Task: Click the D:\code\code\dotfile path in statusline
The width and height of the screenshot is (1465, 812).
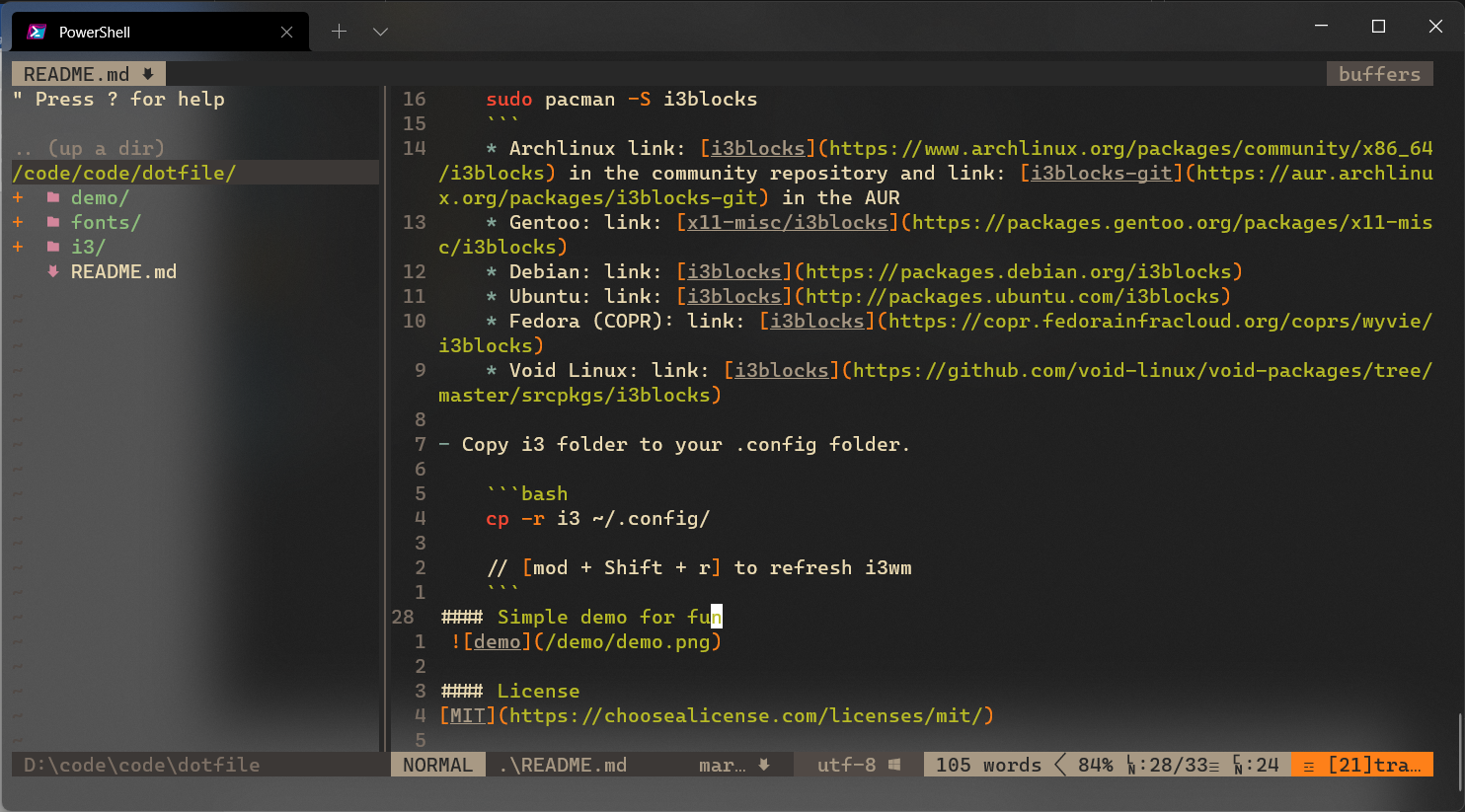Action: click(x=141, y=765)
